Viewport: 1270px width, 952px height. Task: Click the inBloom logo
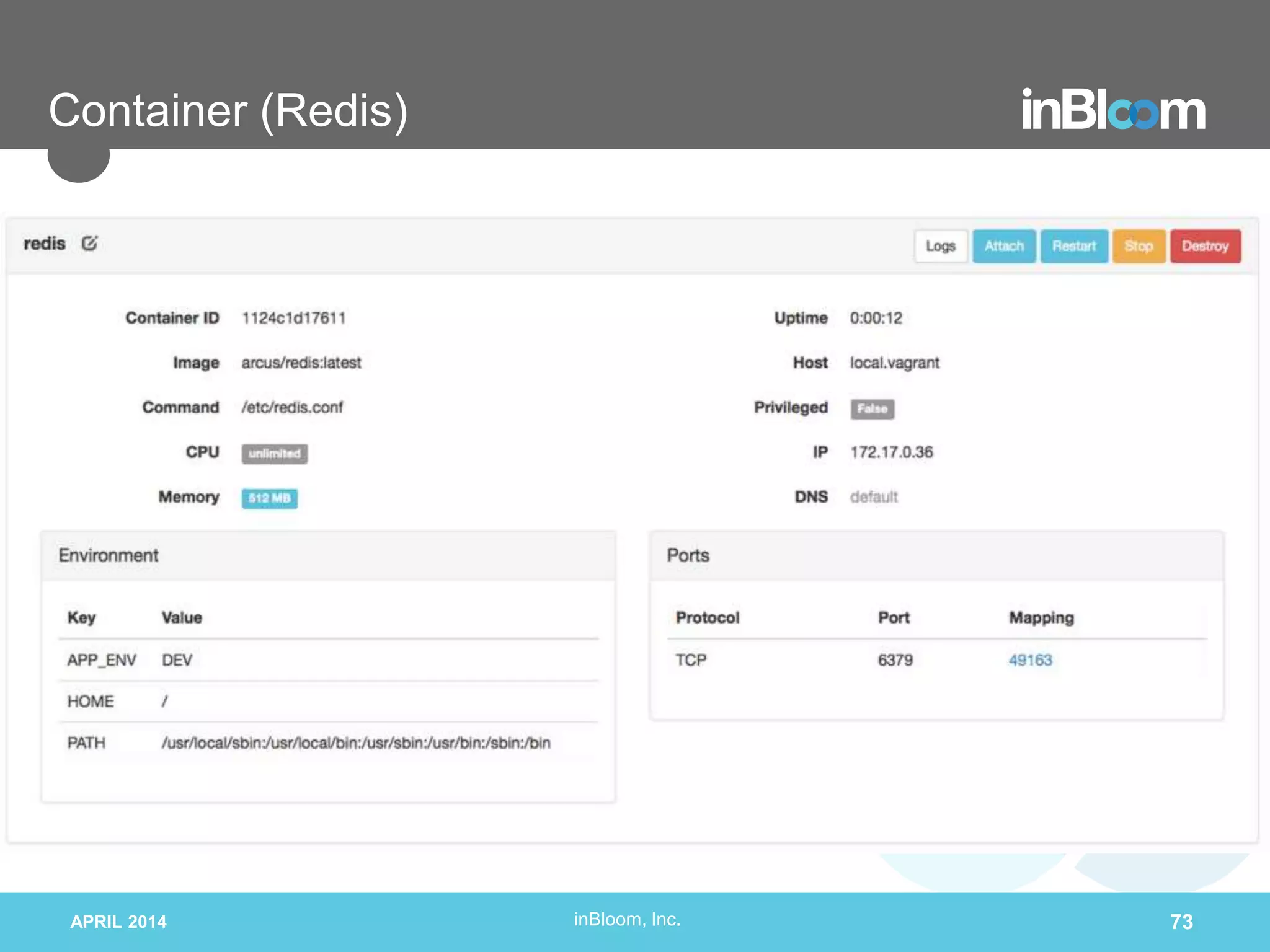1114,109
